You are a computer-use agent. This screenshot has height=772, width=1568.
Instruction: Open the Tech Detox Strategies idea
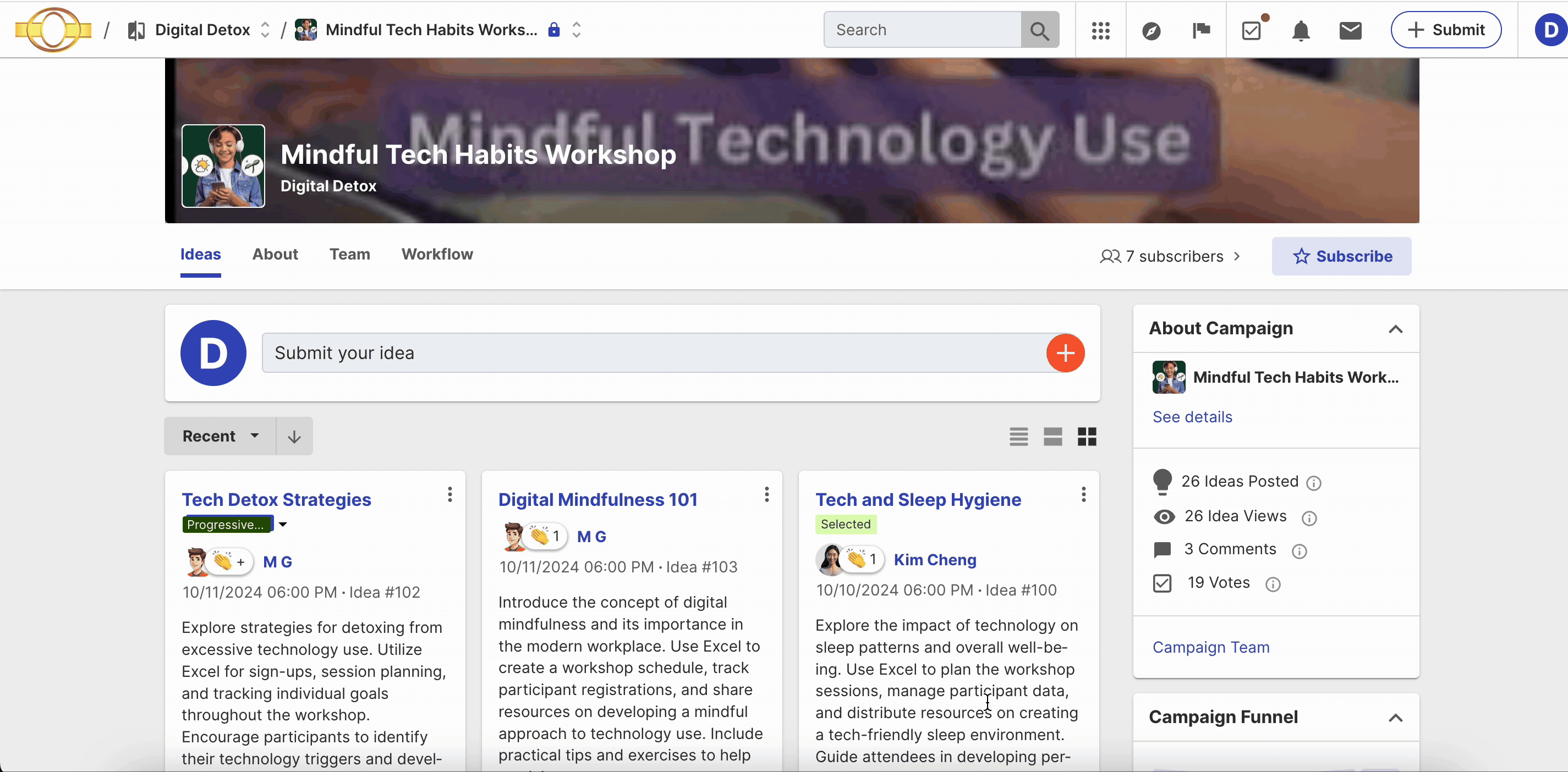(x=276, y=499)
